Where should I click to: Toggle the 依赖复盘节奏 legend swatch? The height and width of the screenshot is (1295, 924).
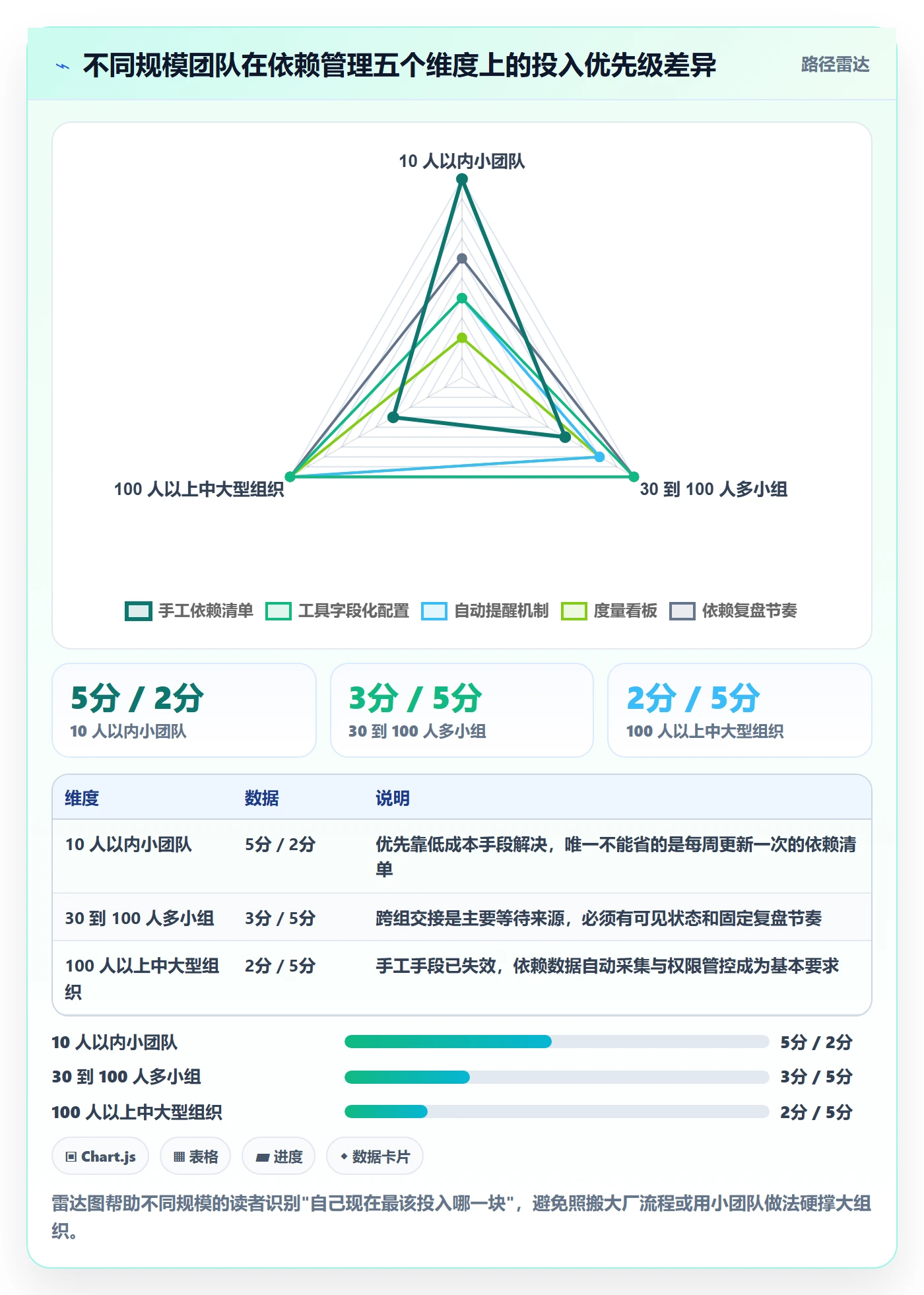[x=682, y=611]
